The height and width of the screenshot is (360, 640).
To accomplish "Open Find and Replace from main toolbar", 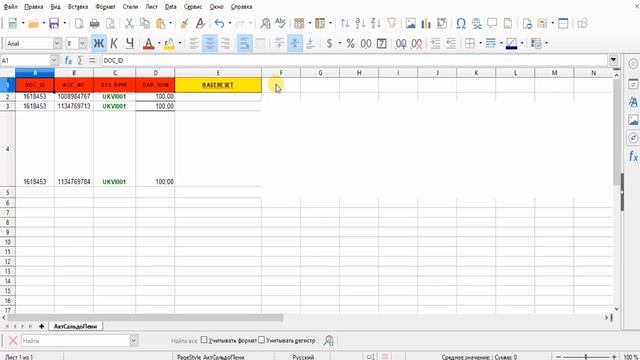I will coord(265,23).
